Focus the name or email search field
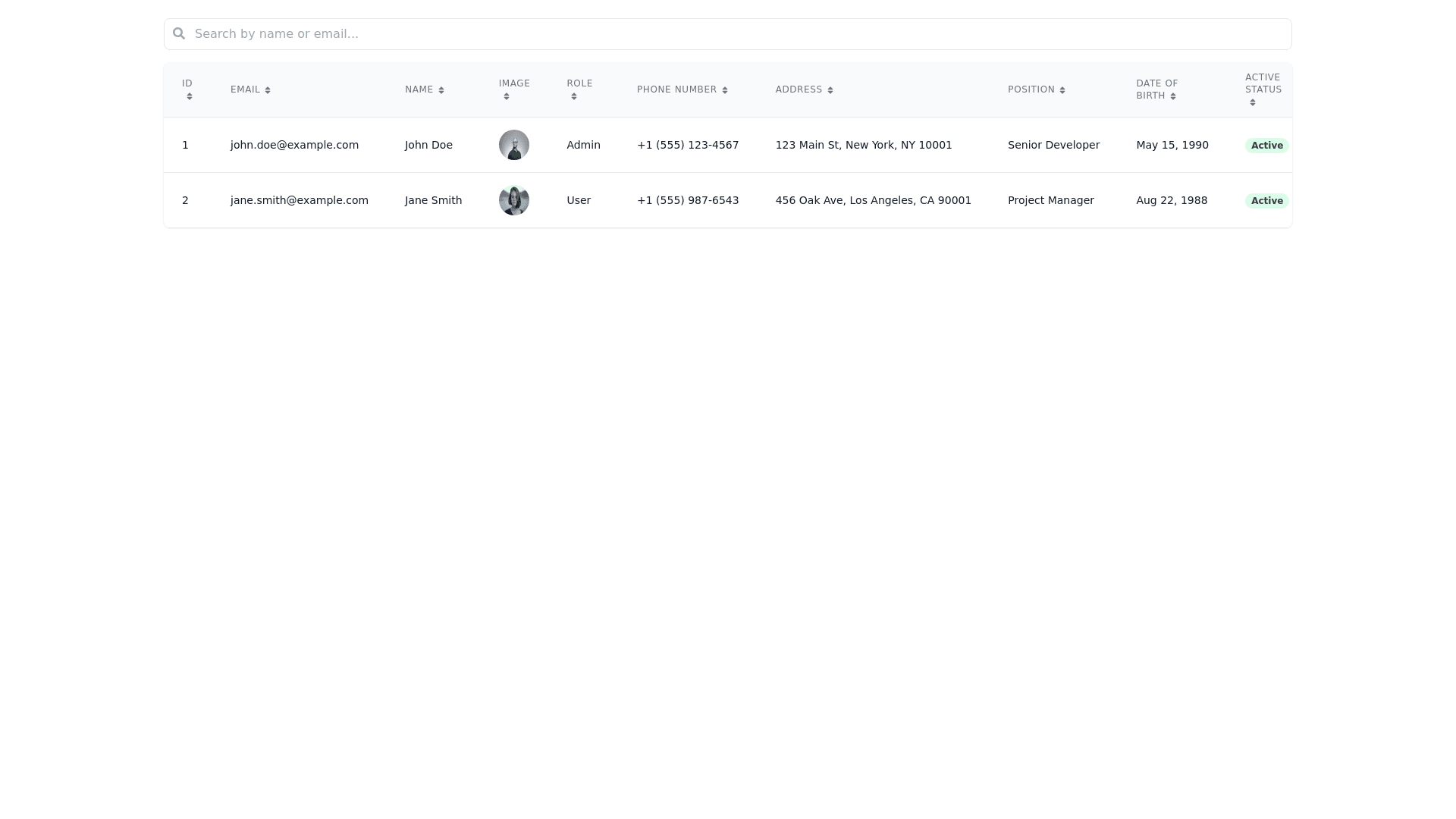The width and height of the screenshot is (1456, 819). (728, 34)
